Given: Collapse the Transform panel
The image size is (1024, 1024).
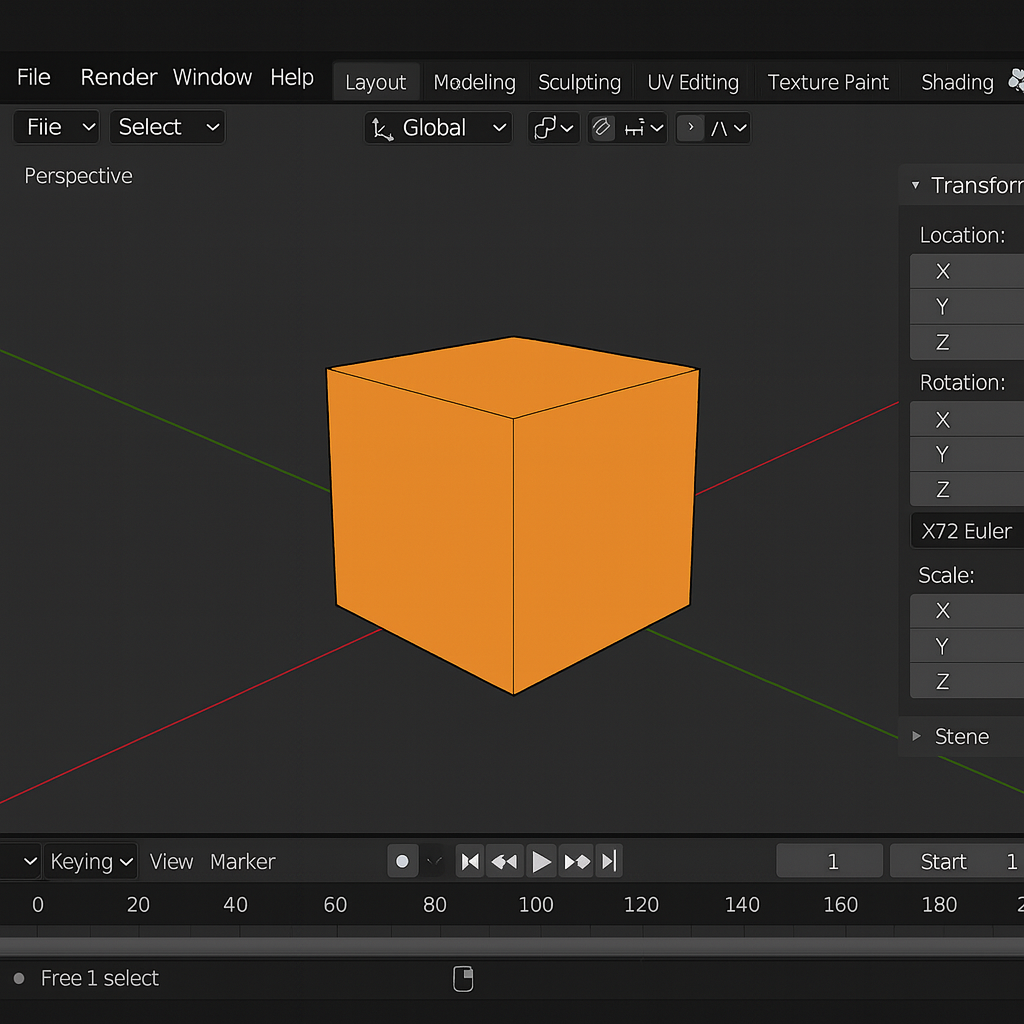Looking at the screenshot, I should 916,185.
